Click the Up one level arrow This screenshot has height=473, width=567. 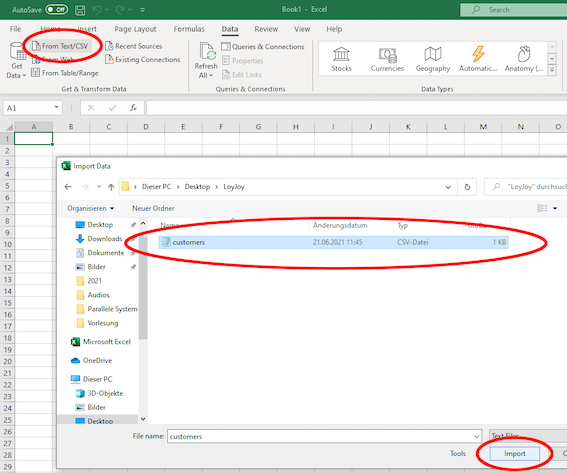pos(111,187)
